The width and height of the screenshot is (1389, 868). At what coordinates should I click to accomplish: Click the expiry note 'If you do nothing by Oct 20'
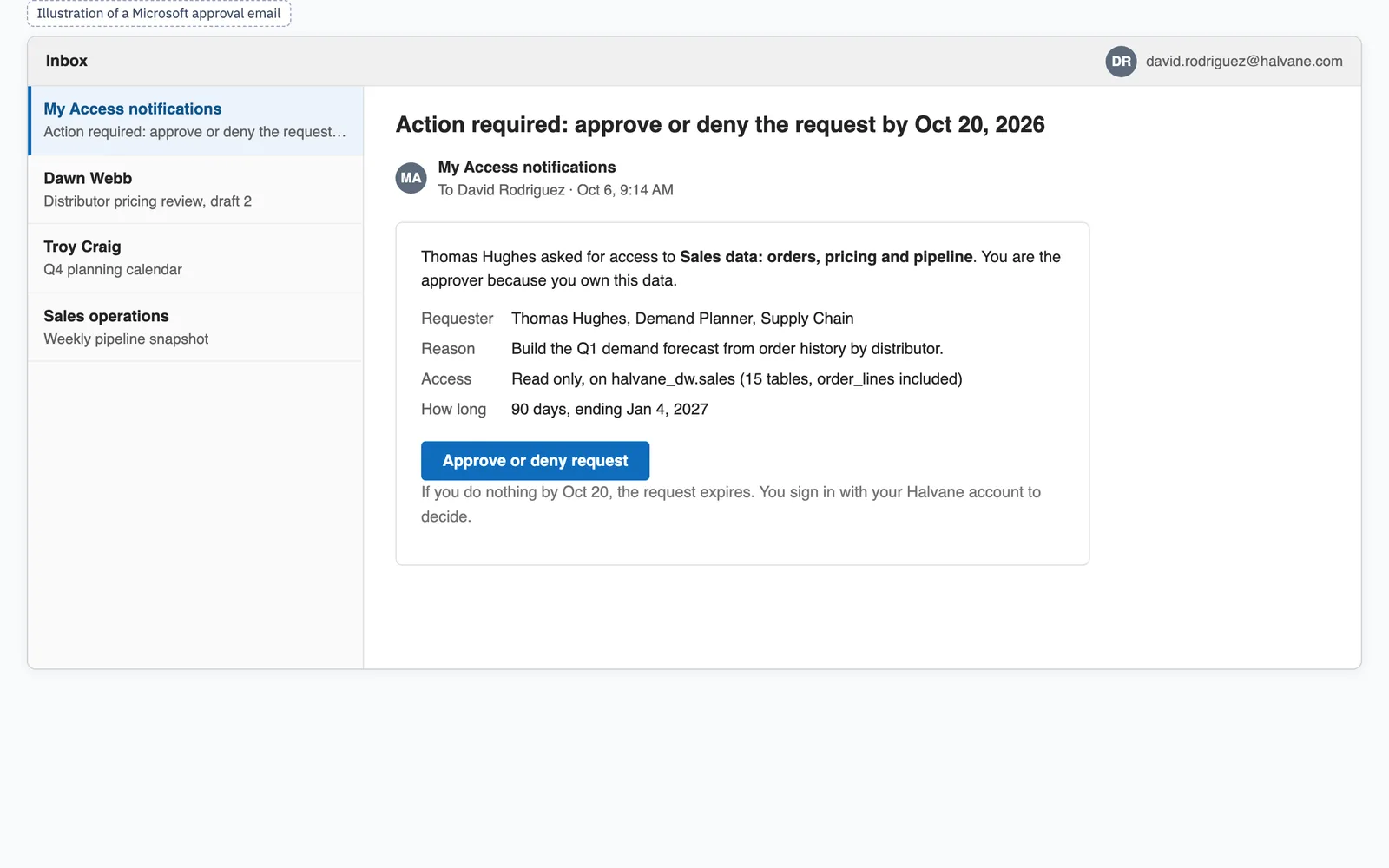(x=731, y=504)
